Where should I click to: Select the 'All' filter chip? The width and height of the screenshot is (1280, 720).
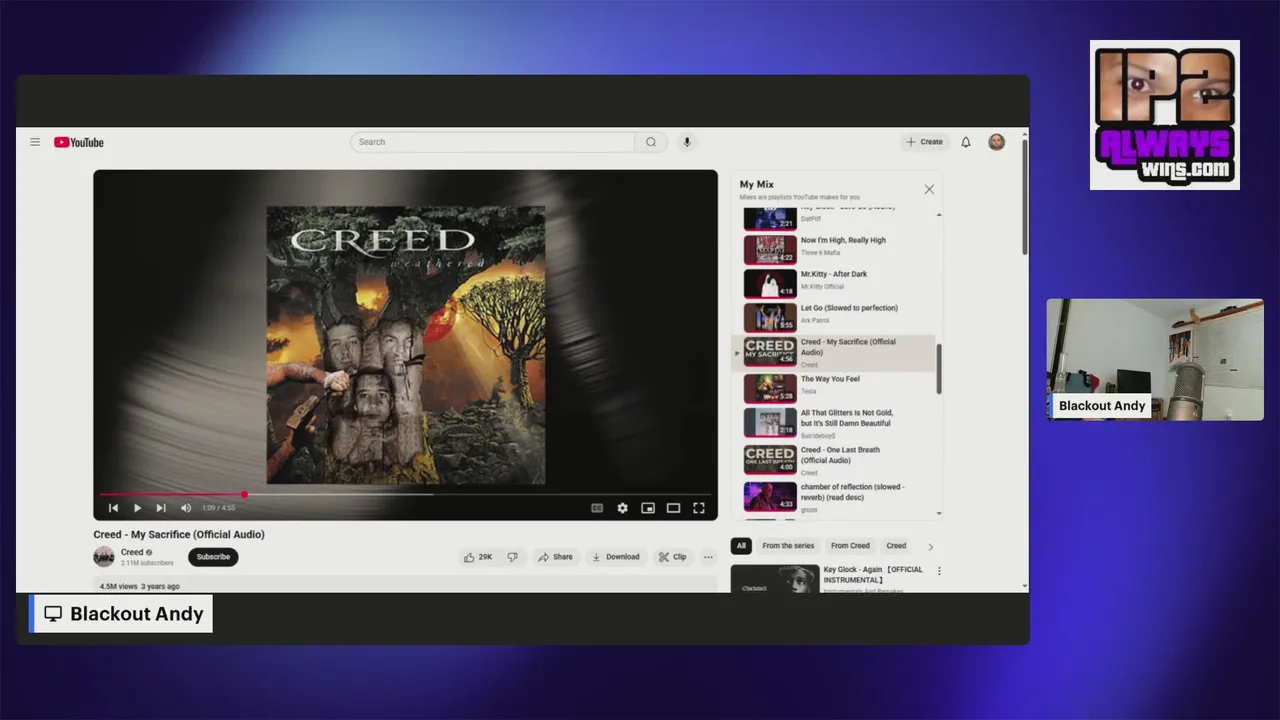coord(741,546)
